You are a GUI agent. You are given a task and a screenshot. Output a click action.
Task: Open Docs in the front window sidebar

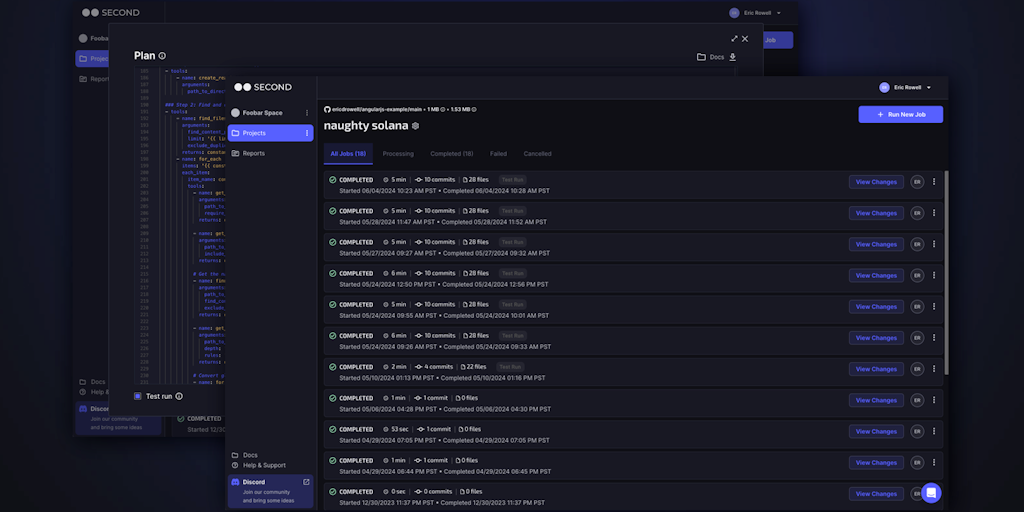245,455
